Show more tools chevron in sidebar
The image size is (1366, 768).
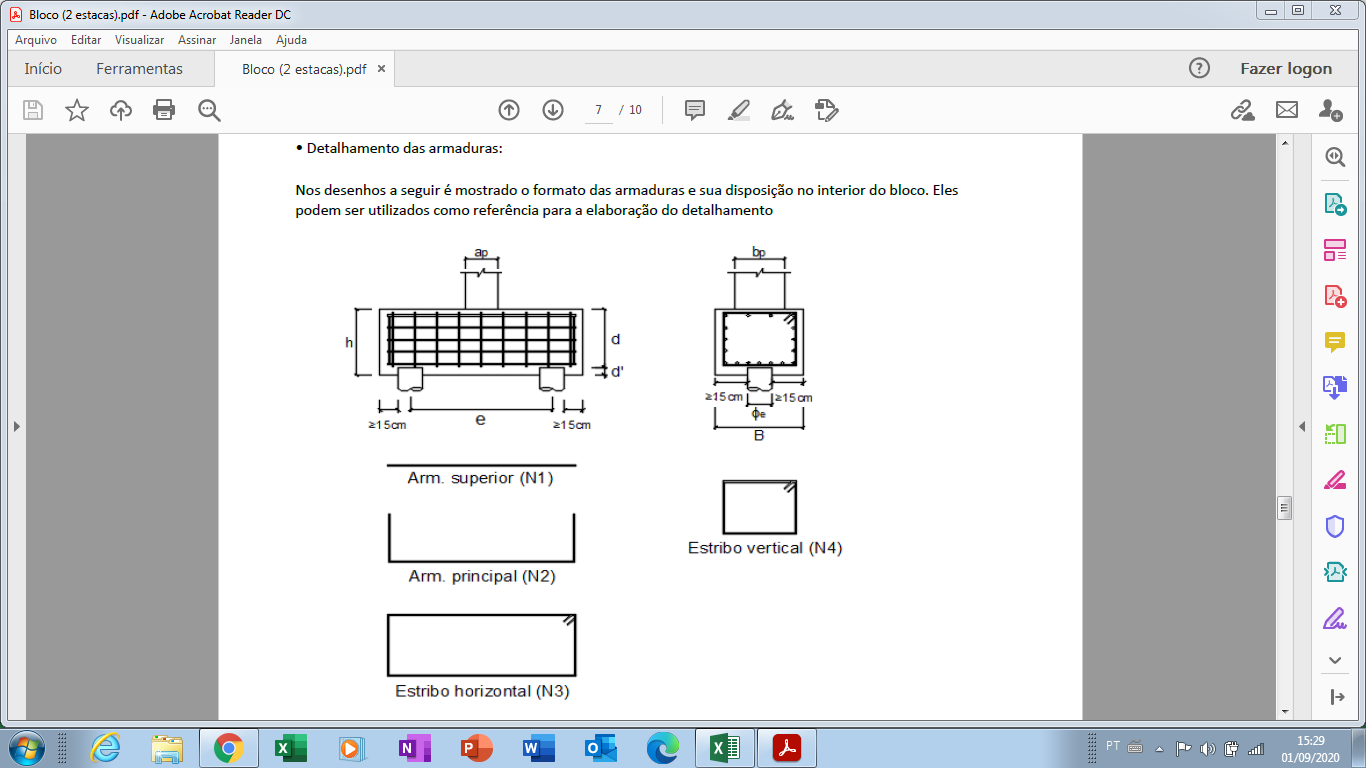click(1335, 660)
